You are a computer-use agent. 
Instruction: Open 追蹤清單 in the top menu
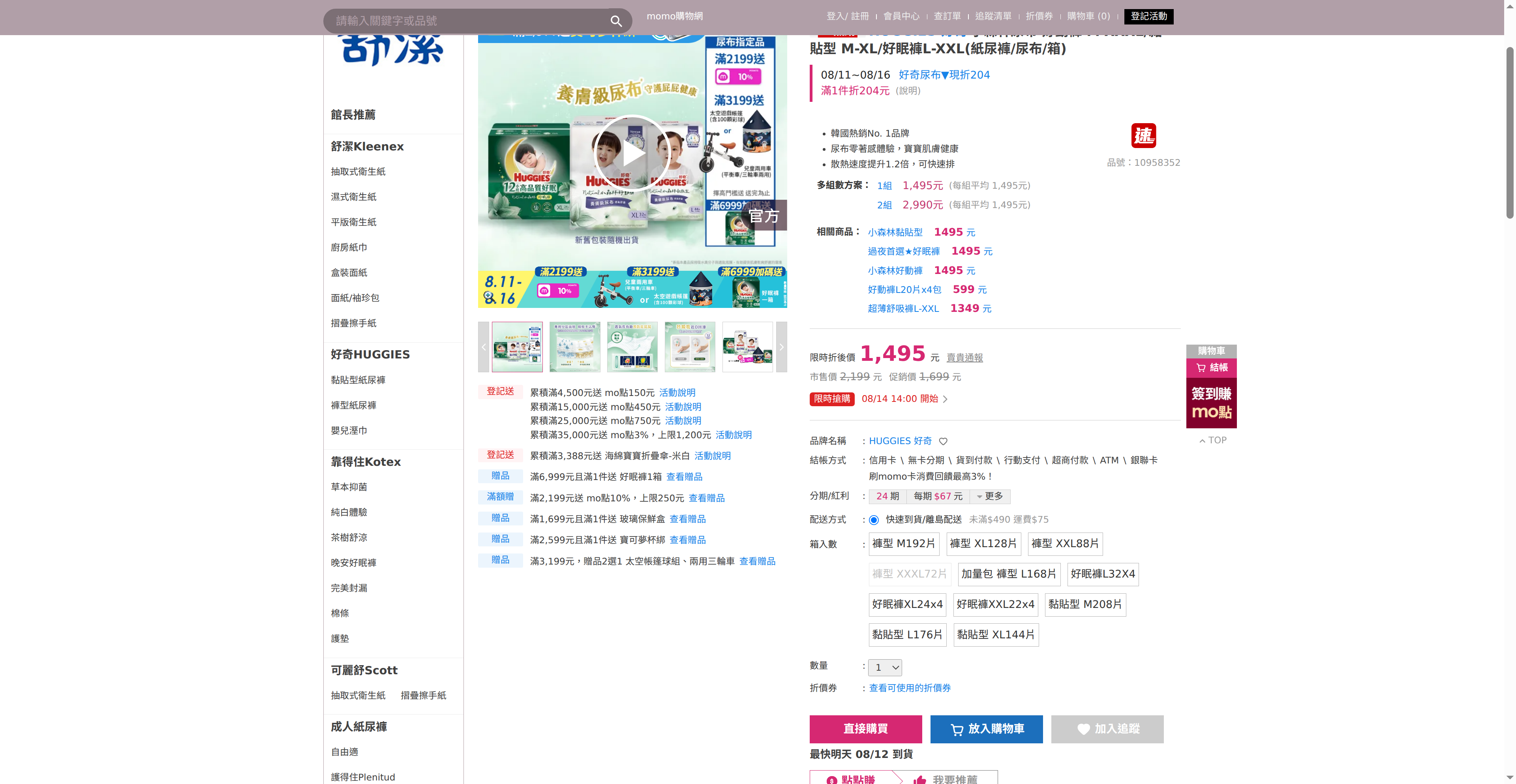993,17
